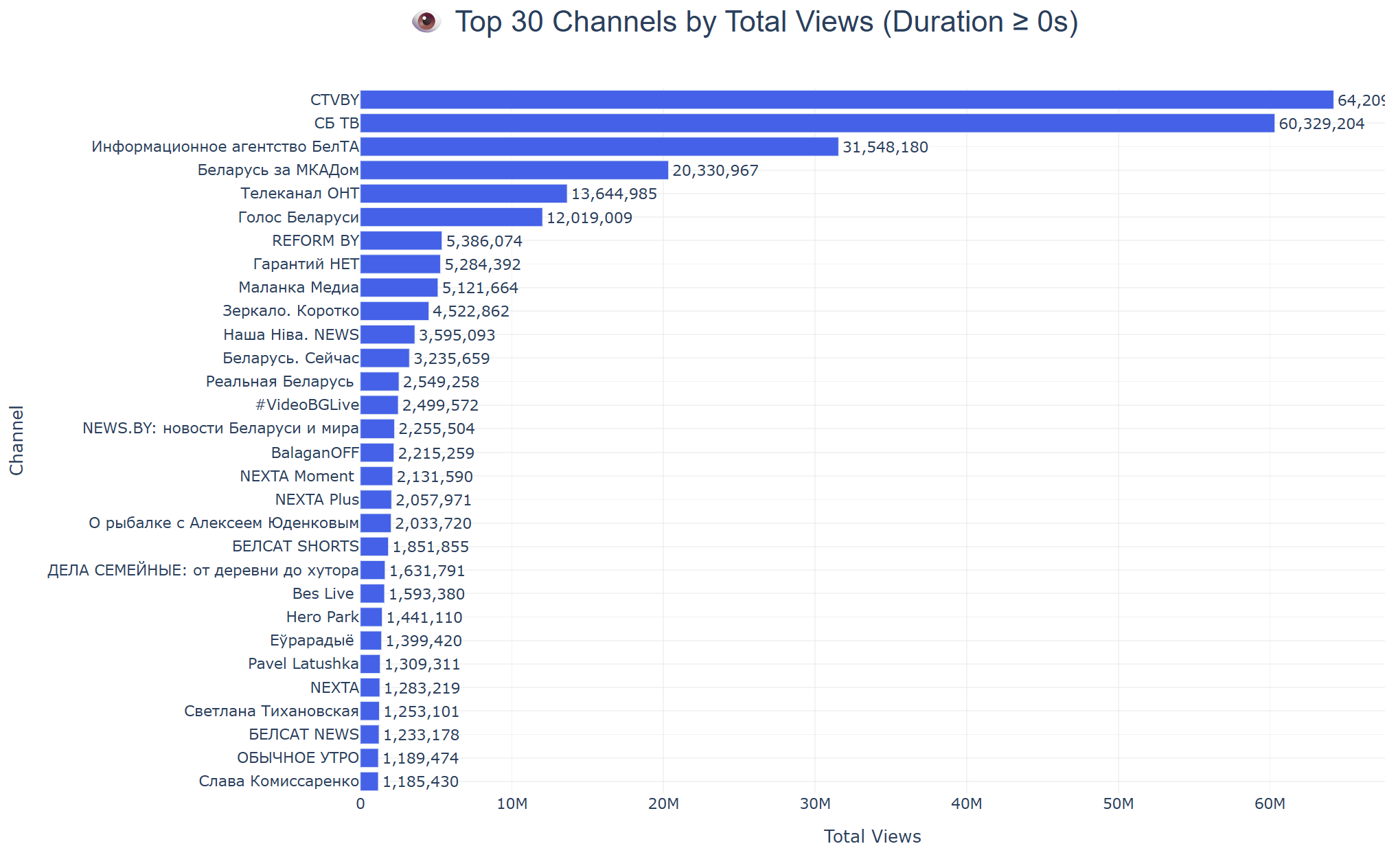Click the REFORM BY channel label
The height and width of the screenshot is (868, 1387).
315,241
